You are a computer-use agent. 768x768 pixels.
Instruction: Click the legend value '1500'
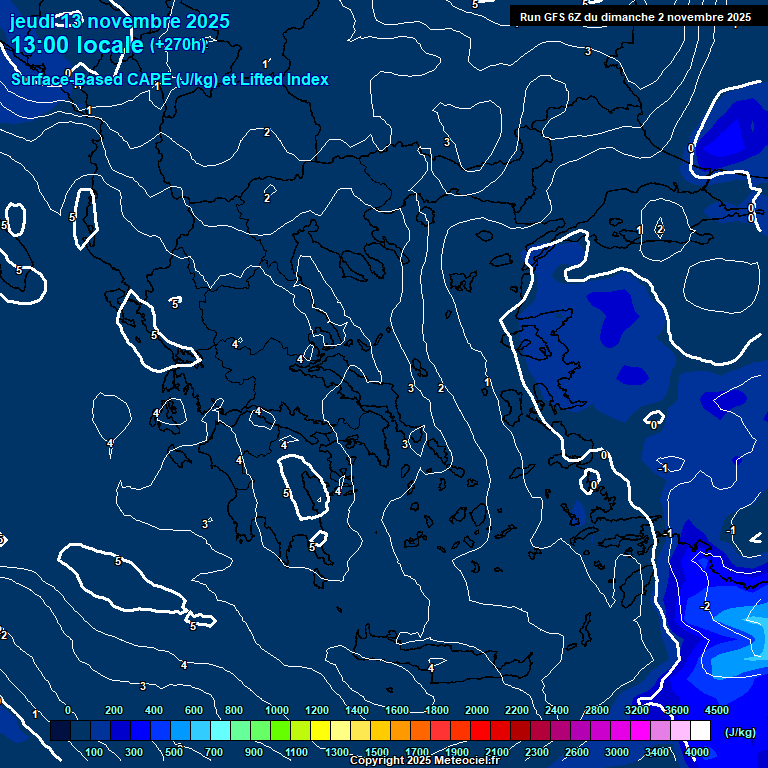(377, 752)
